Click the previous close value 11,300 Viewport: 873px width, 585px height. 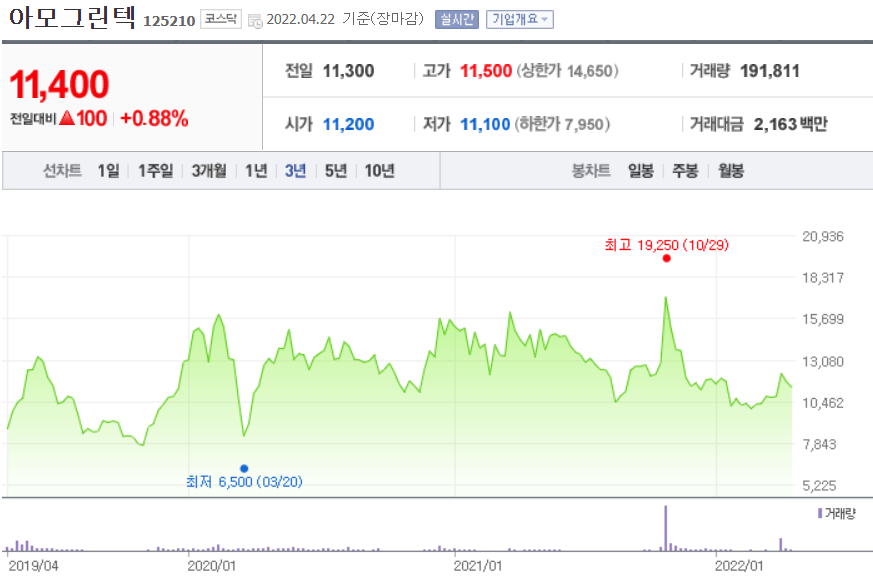[x=349, y=71]
